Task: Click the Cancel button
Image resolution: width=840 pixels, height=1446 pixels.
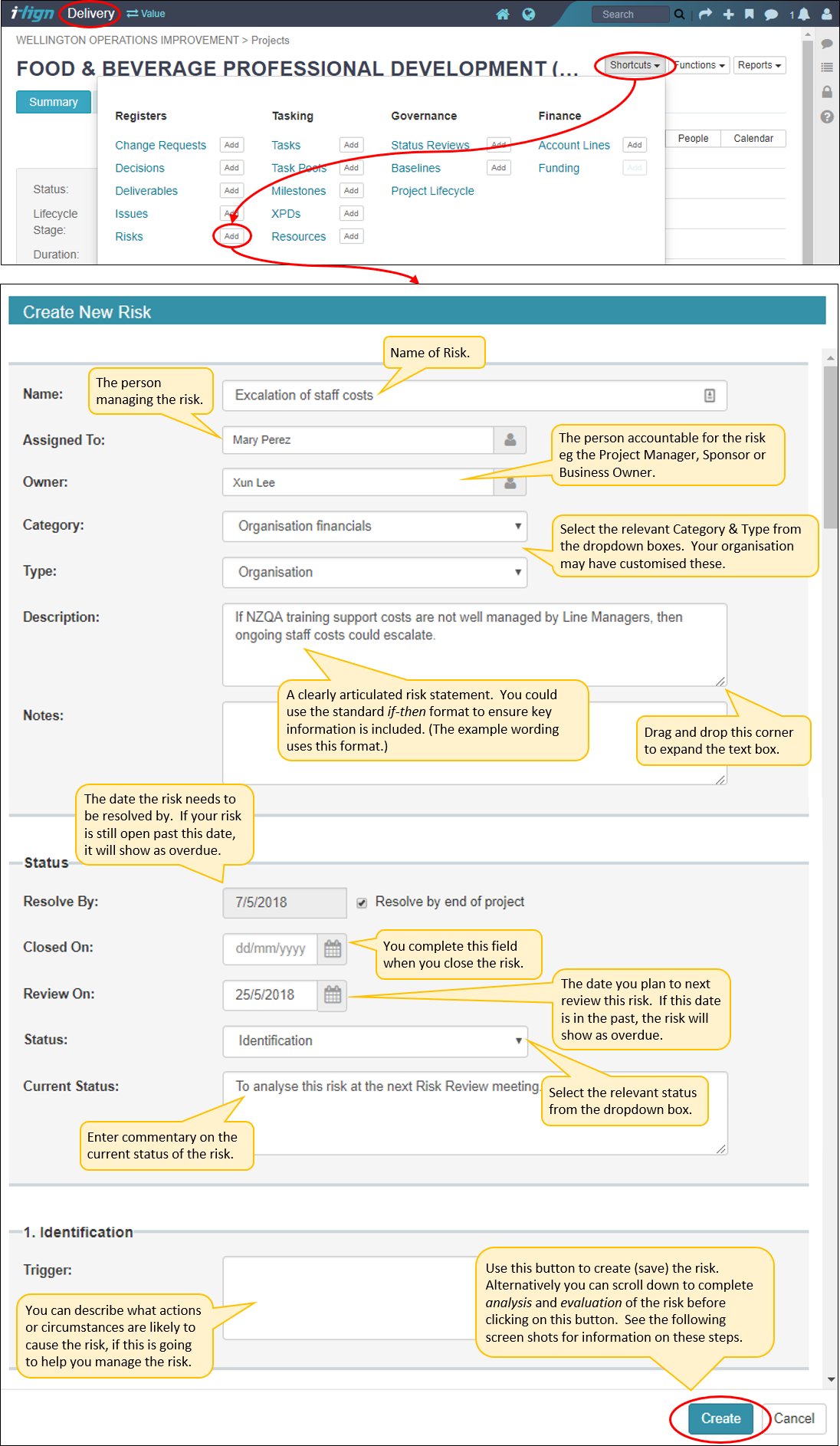Action: pyautogui.click(x=794, y=1419)
